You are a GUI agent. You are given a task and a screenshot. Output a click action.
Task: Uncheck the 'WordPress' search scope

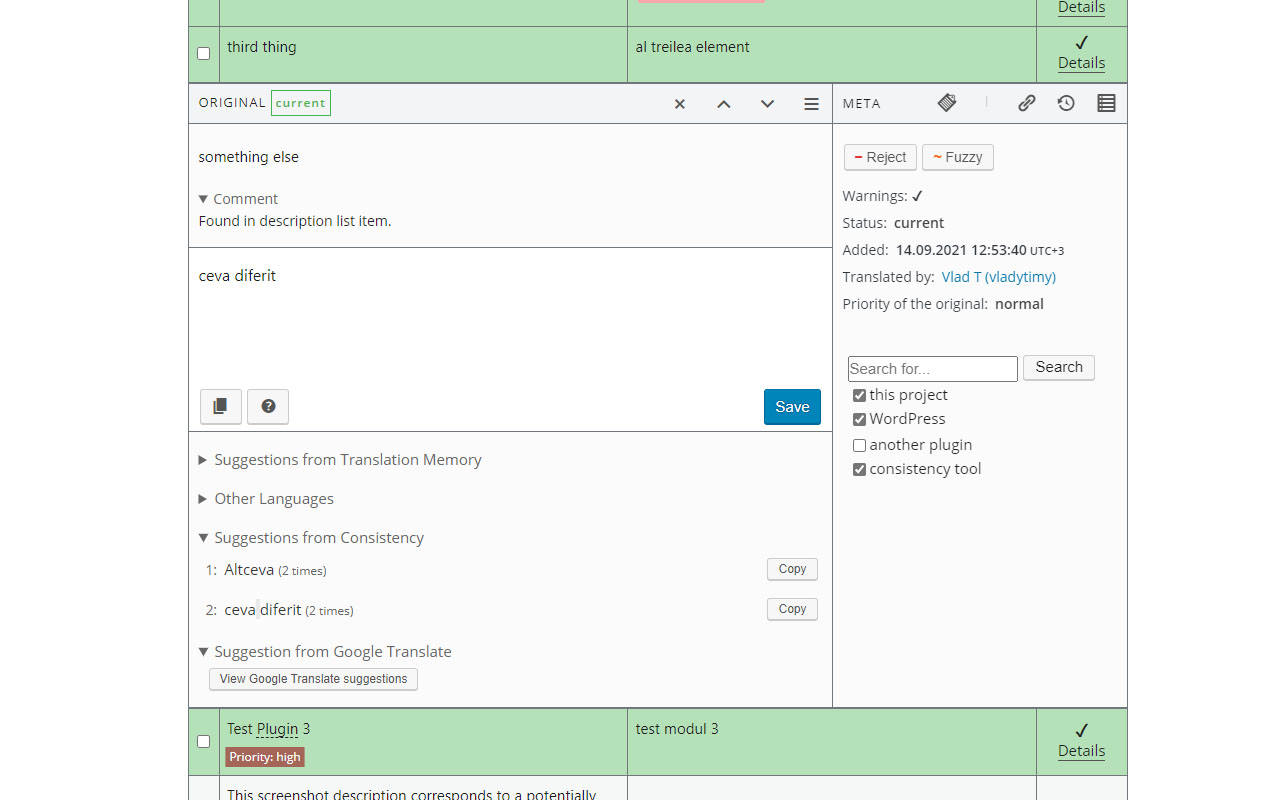point(859,420)
